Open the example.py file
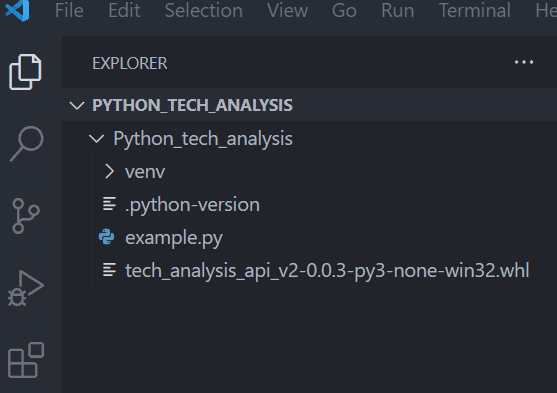This screenshot has height=393, width=557. (174, 238)
